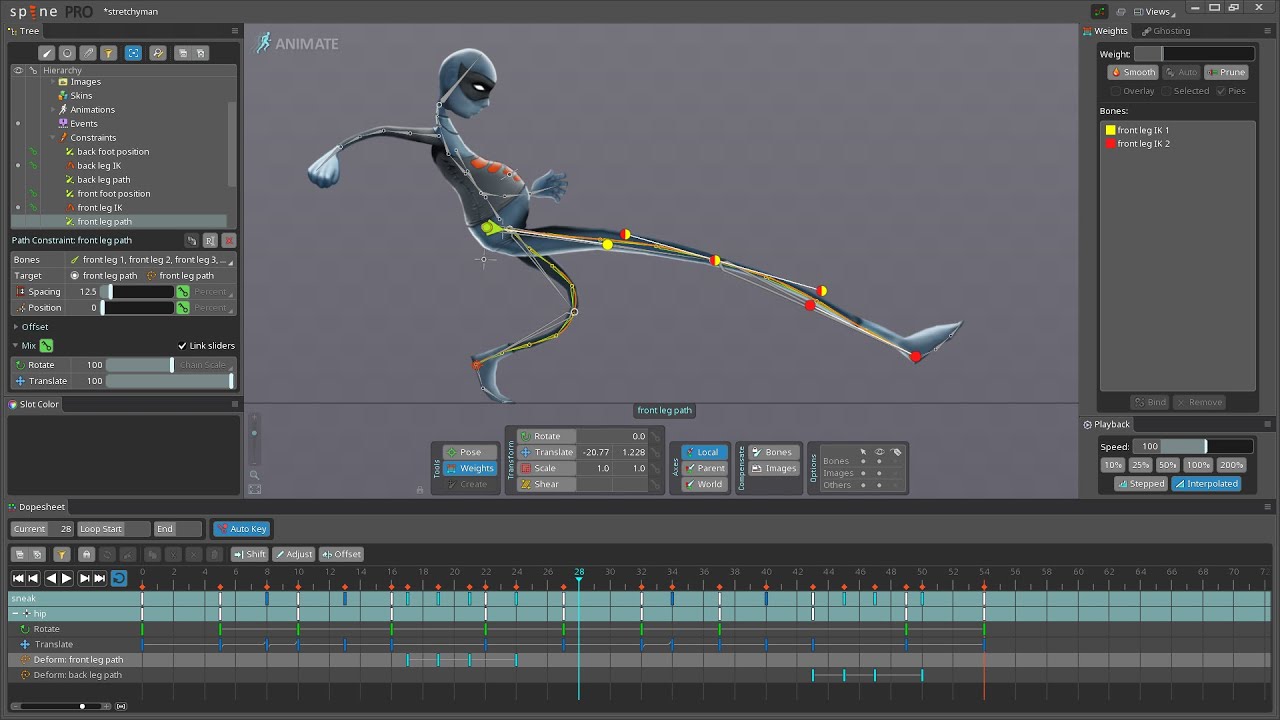Key the Spacing value with its key icon
The image size is (1280, 720).
(x=183, y=292)
